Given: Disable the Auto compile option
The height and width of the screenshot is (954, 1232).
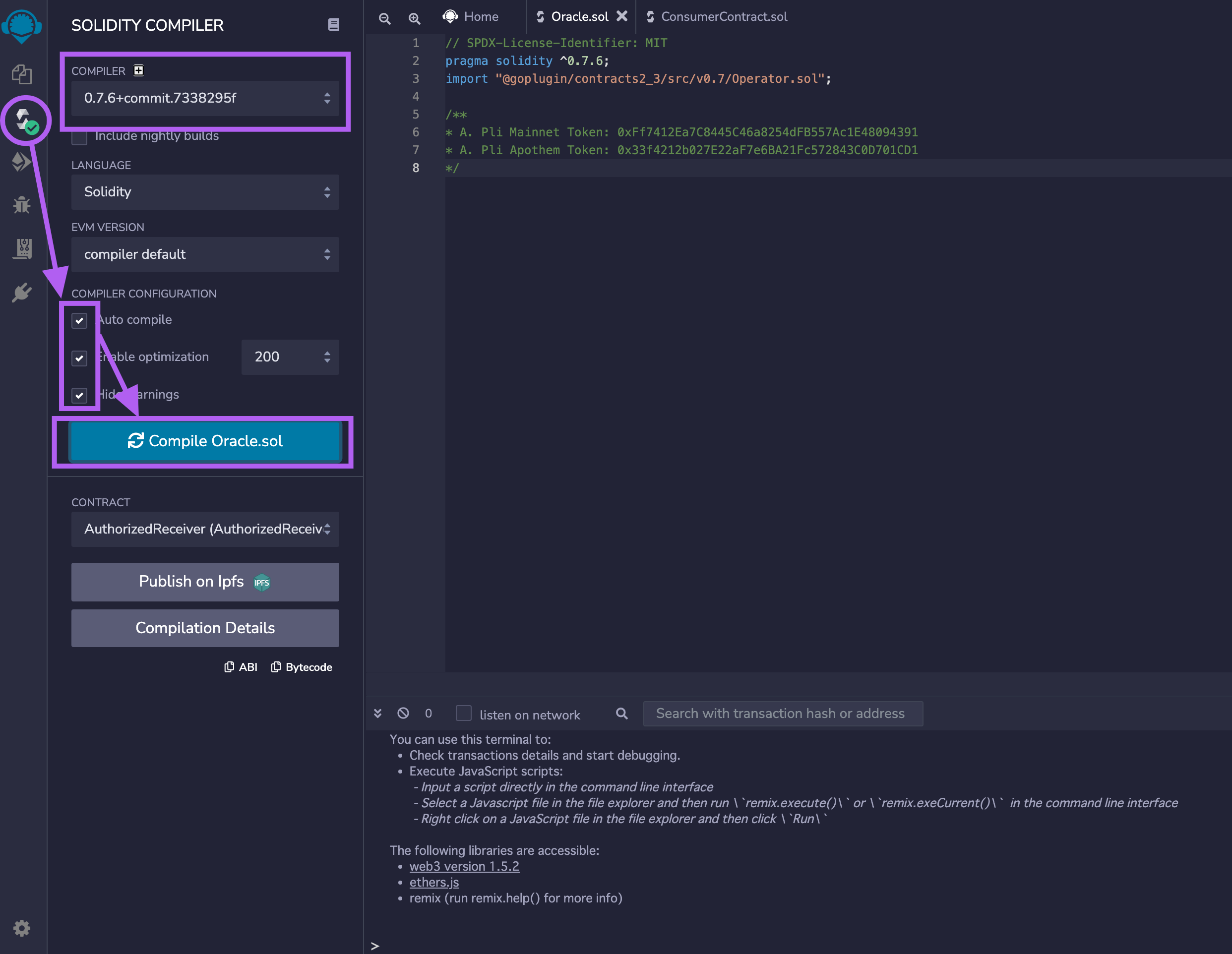Looking at the screenshot, I should [79, 320].
